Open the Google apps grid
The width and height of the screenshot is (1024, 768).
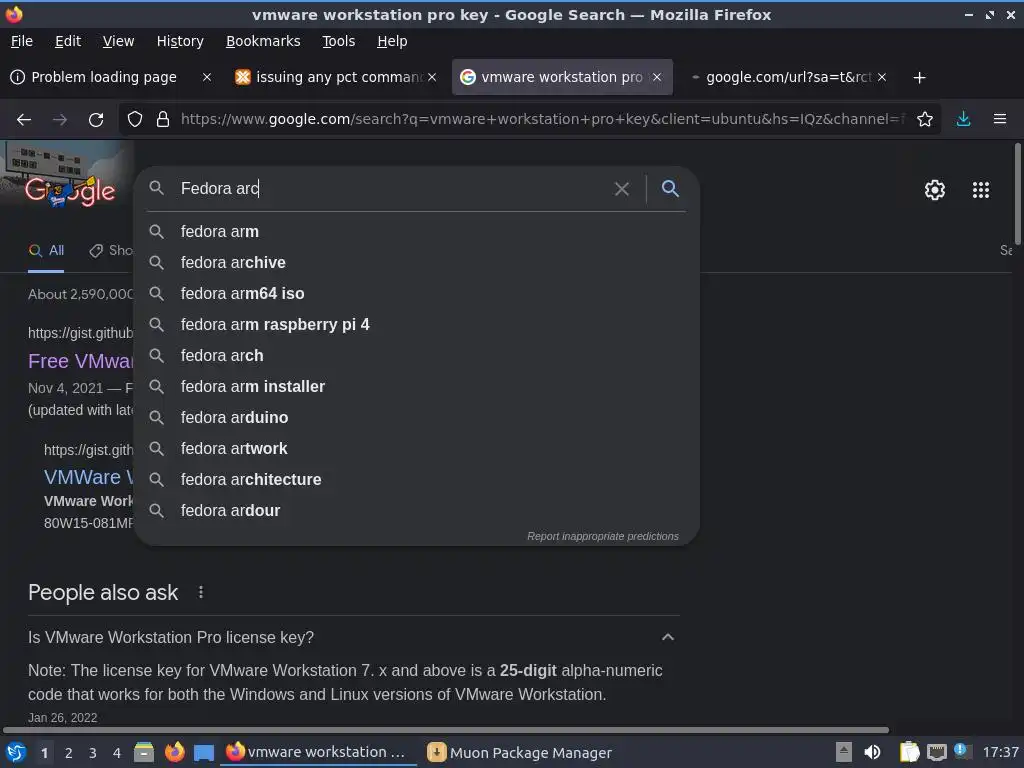click(x=981, y=190)
